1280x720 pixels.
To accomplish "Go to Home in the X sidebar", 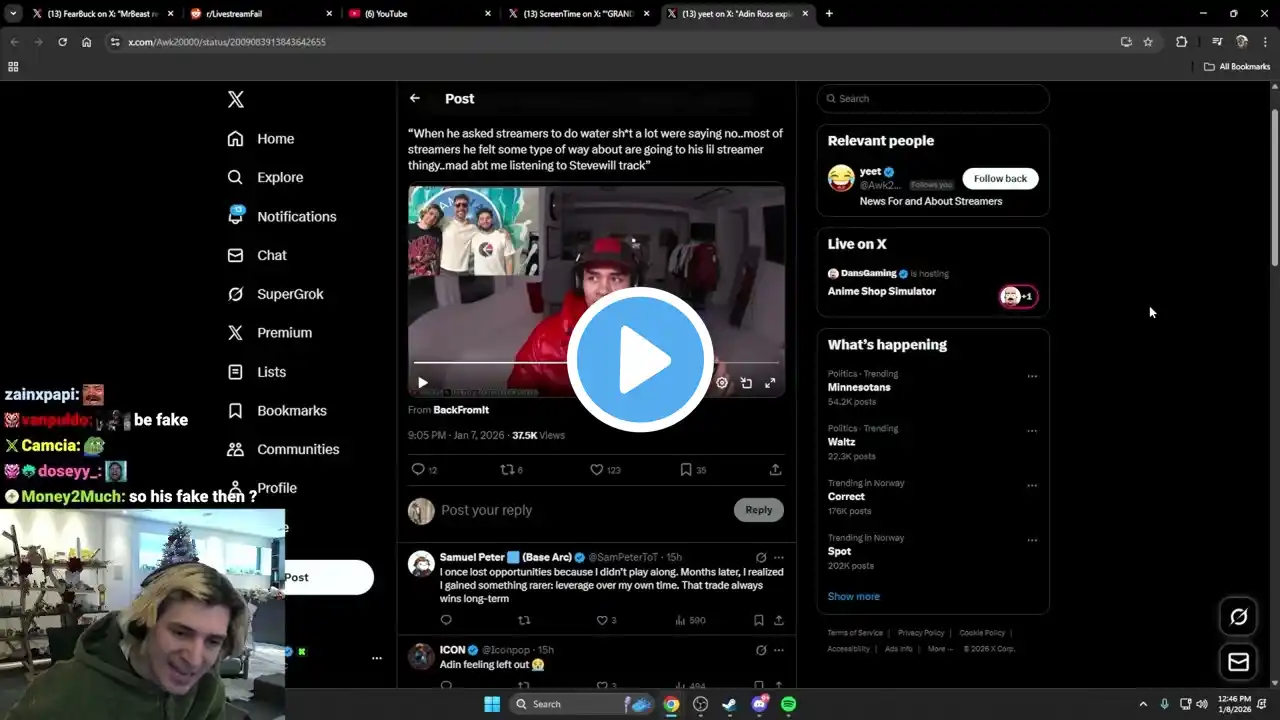I will (x=261, y=139).
